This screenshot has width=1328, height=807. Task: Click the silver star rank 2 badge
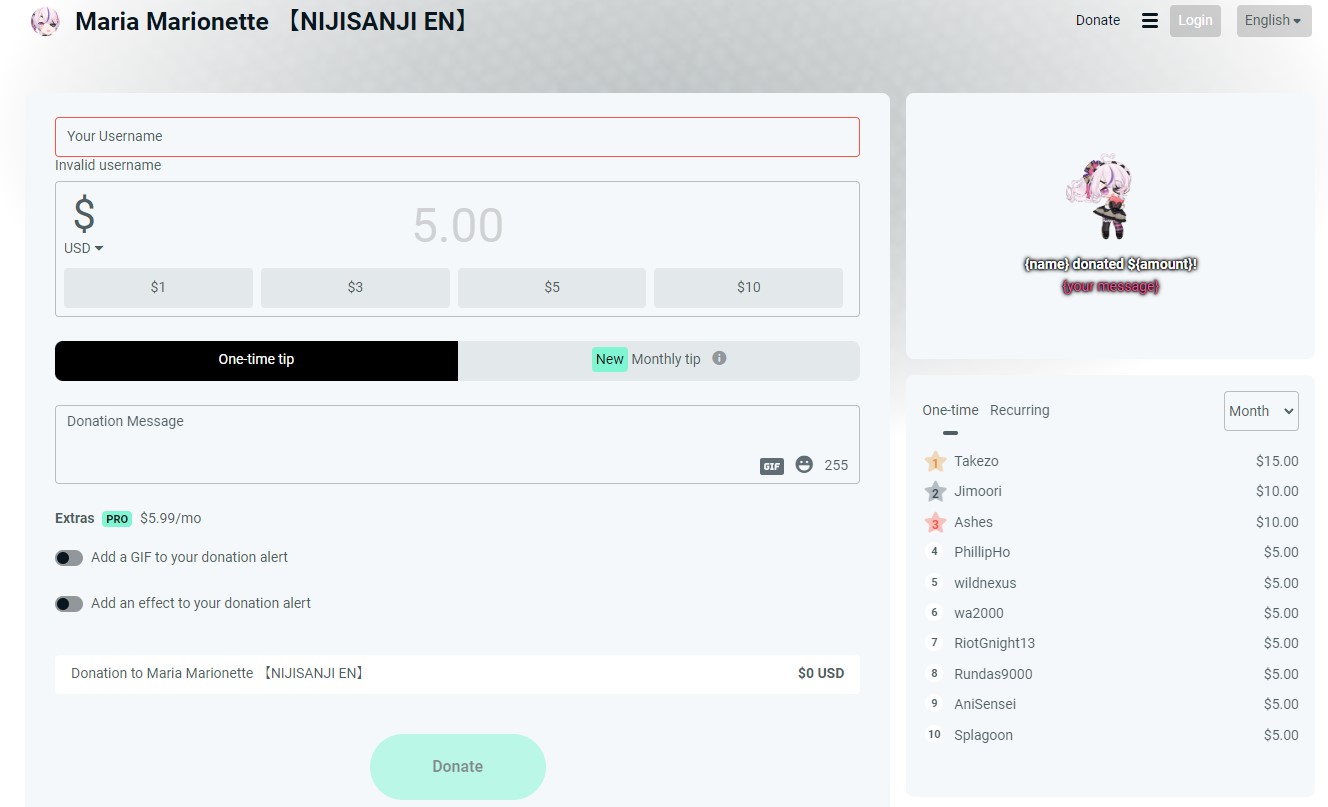[x=935, y=492]
